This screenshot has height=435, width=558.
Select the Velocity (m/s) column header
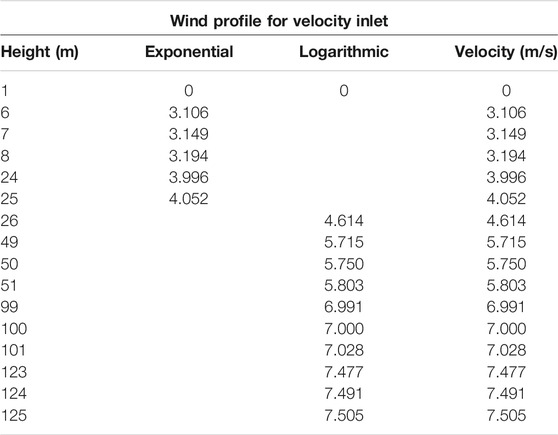(x=506, y=52)
